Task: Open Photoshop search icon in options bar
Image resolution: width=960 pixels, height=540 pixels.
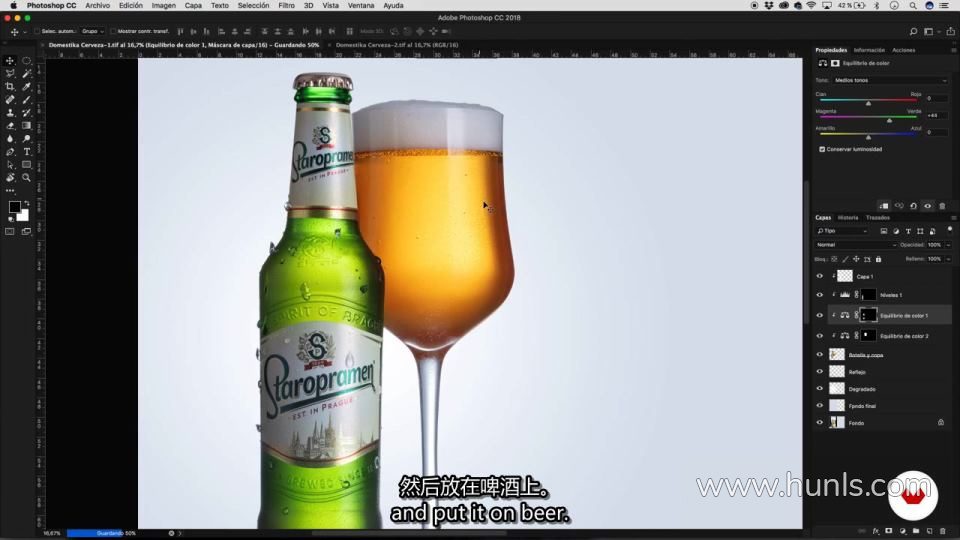Action: 913,31
